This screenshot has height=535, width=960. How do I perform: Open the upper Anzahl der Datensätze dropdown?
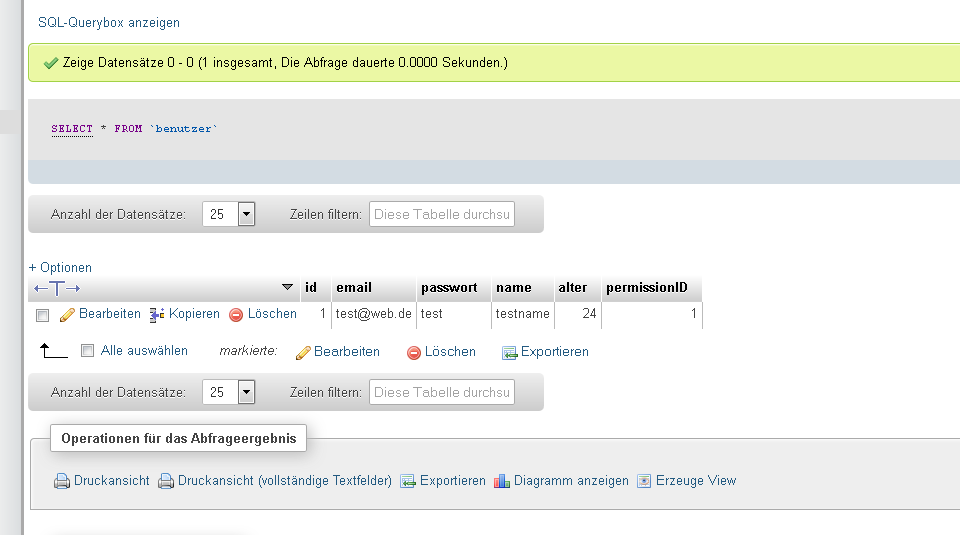point(246,214)
